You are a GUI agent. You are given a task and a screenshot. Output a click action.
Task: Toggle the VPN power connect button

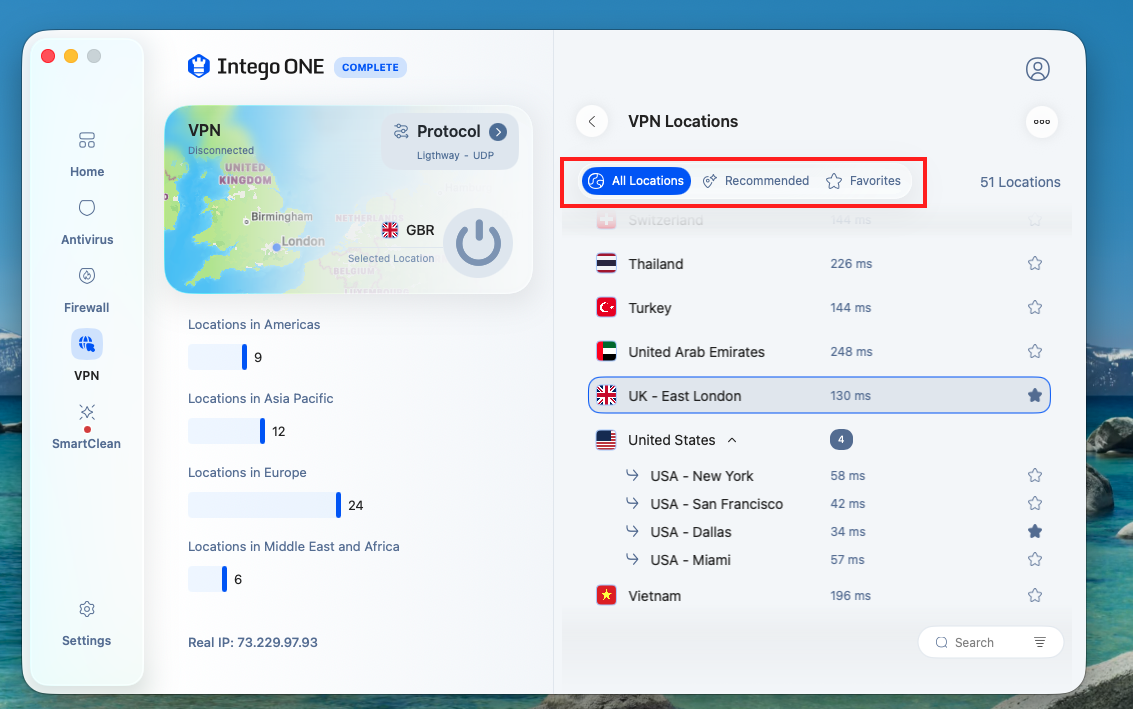pyautogui.click(x=478, y=243)
